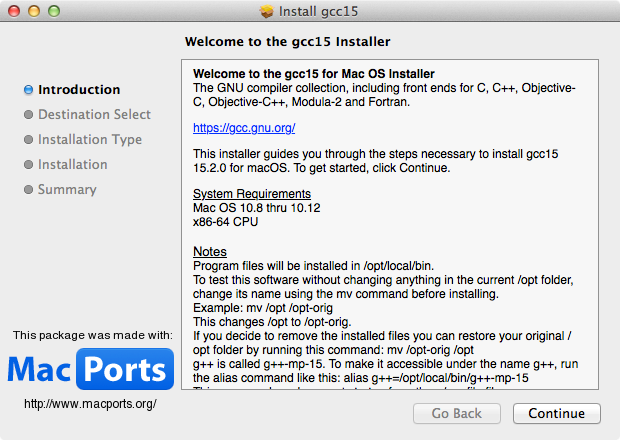Select the Installation Type step
620x440 pixels.
coord(90,140)
